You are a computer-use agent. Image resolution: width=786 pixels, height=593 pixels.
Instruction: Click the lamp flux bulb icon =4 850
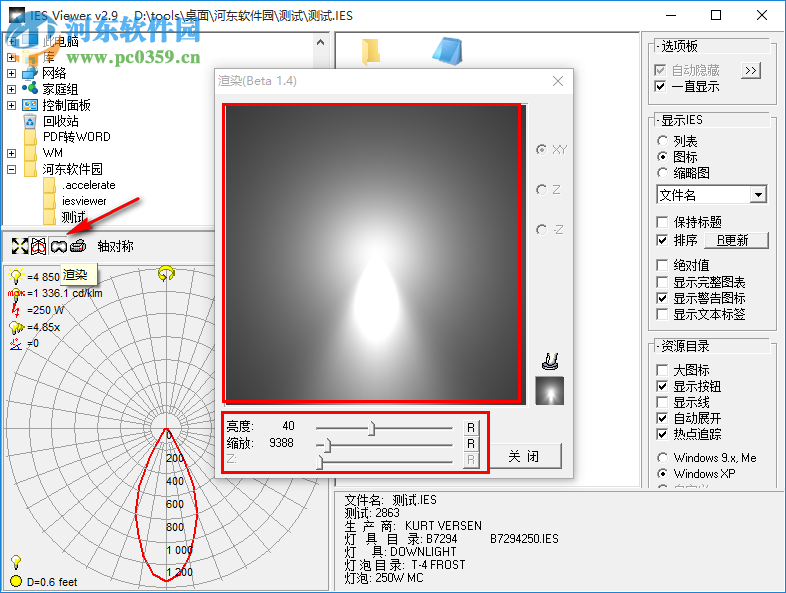[x=16, y=276]
